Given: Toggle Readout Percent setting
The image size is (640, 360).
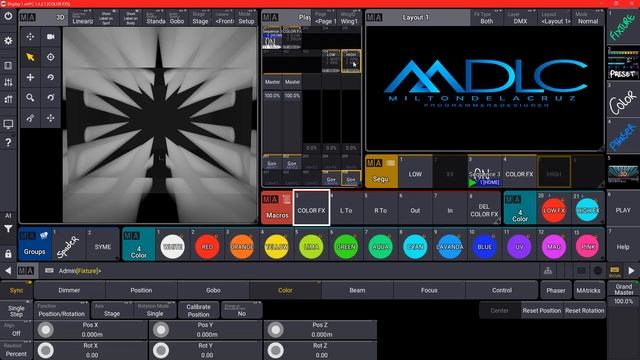Looking at the screenshot, I should click(16, 350).
